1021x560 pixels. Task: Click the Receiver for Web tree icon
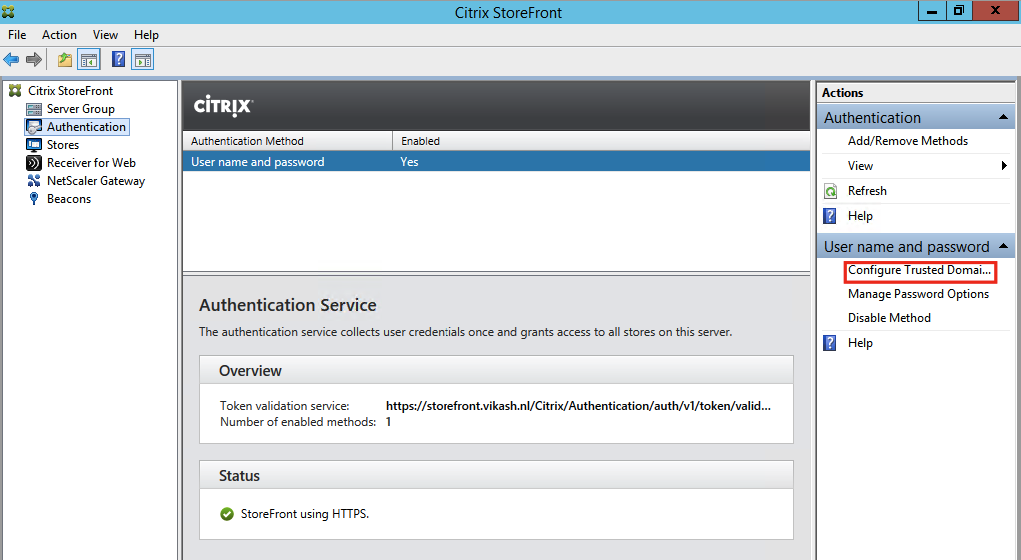coord(34,163)
